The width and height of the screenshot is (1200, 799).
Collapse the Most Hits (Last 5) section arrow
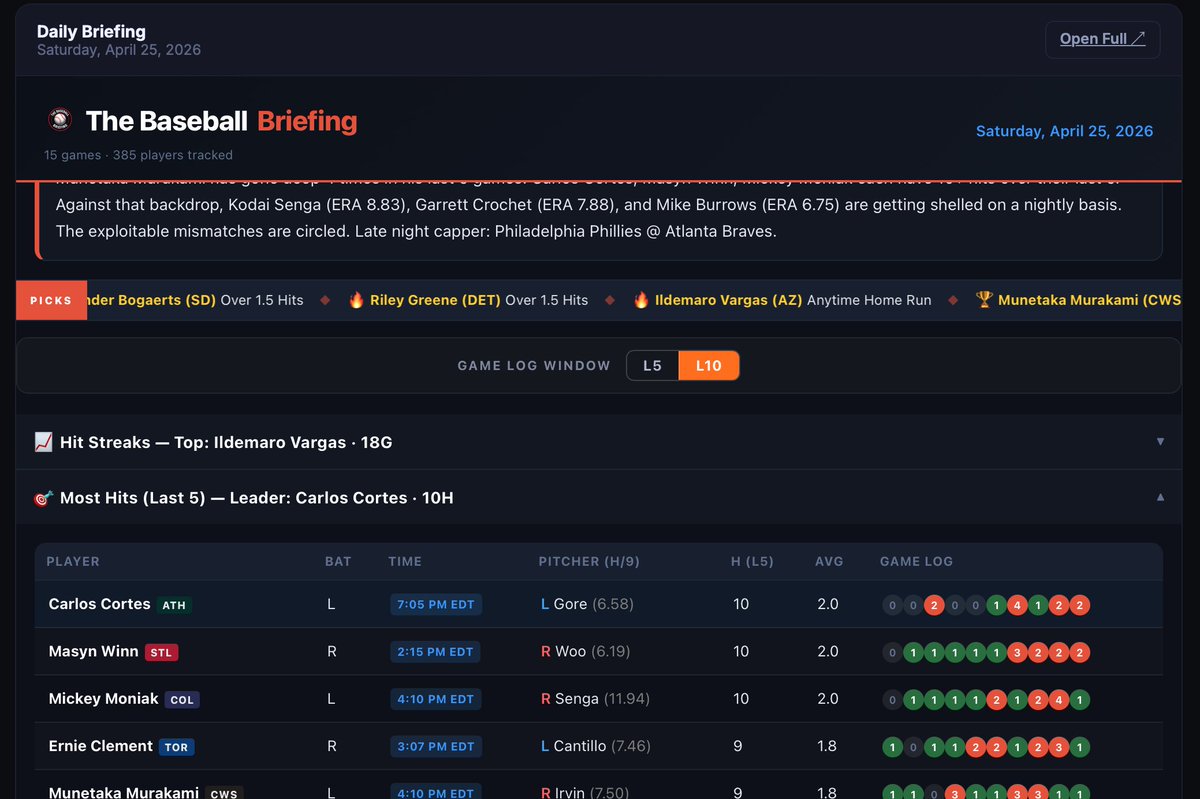(1160, 497)
